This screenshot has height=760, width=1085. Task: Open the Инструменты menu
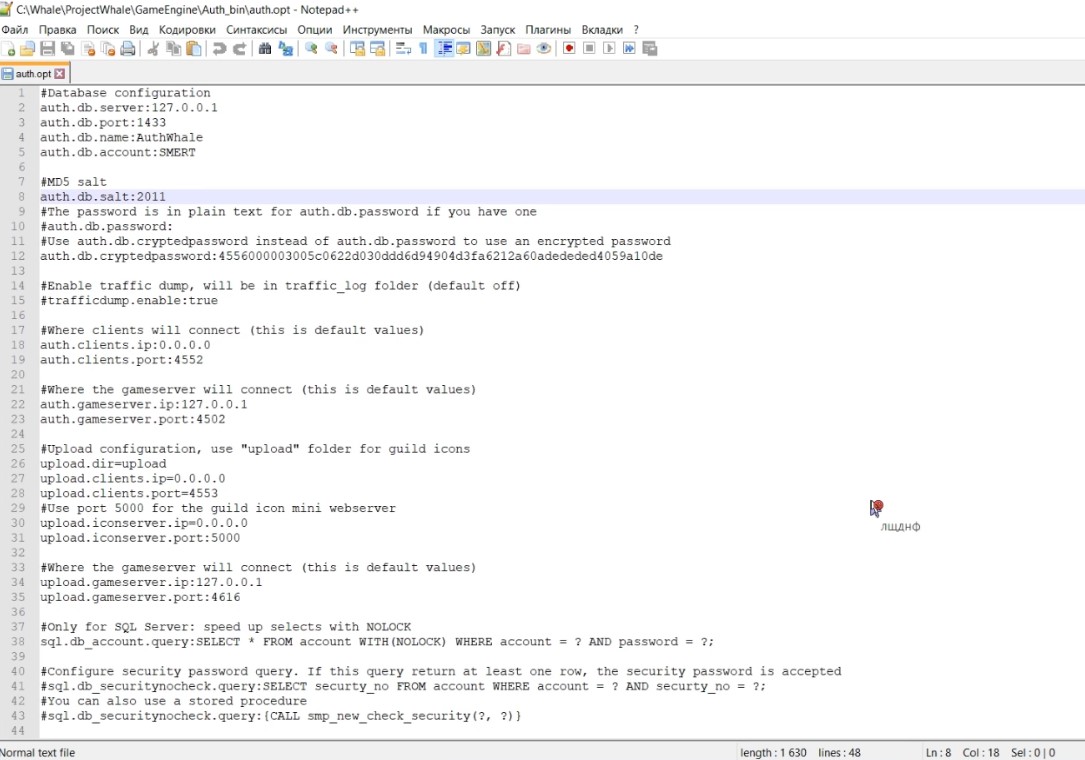pos(377,30)
